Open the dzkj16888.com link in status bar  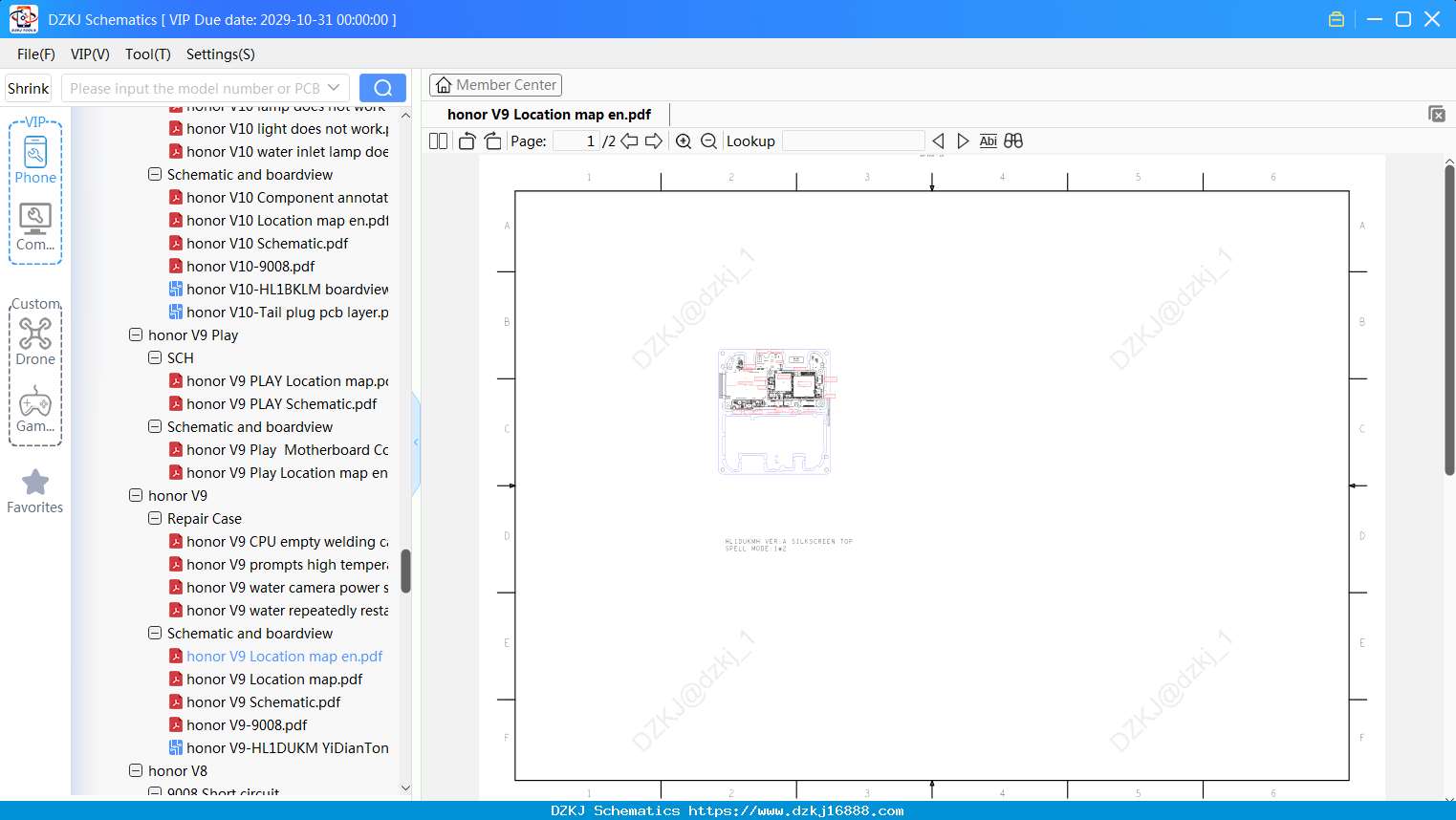pyautogui.click(x=795, y=810)
